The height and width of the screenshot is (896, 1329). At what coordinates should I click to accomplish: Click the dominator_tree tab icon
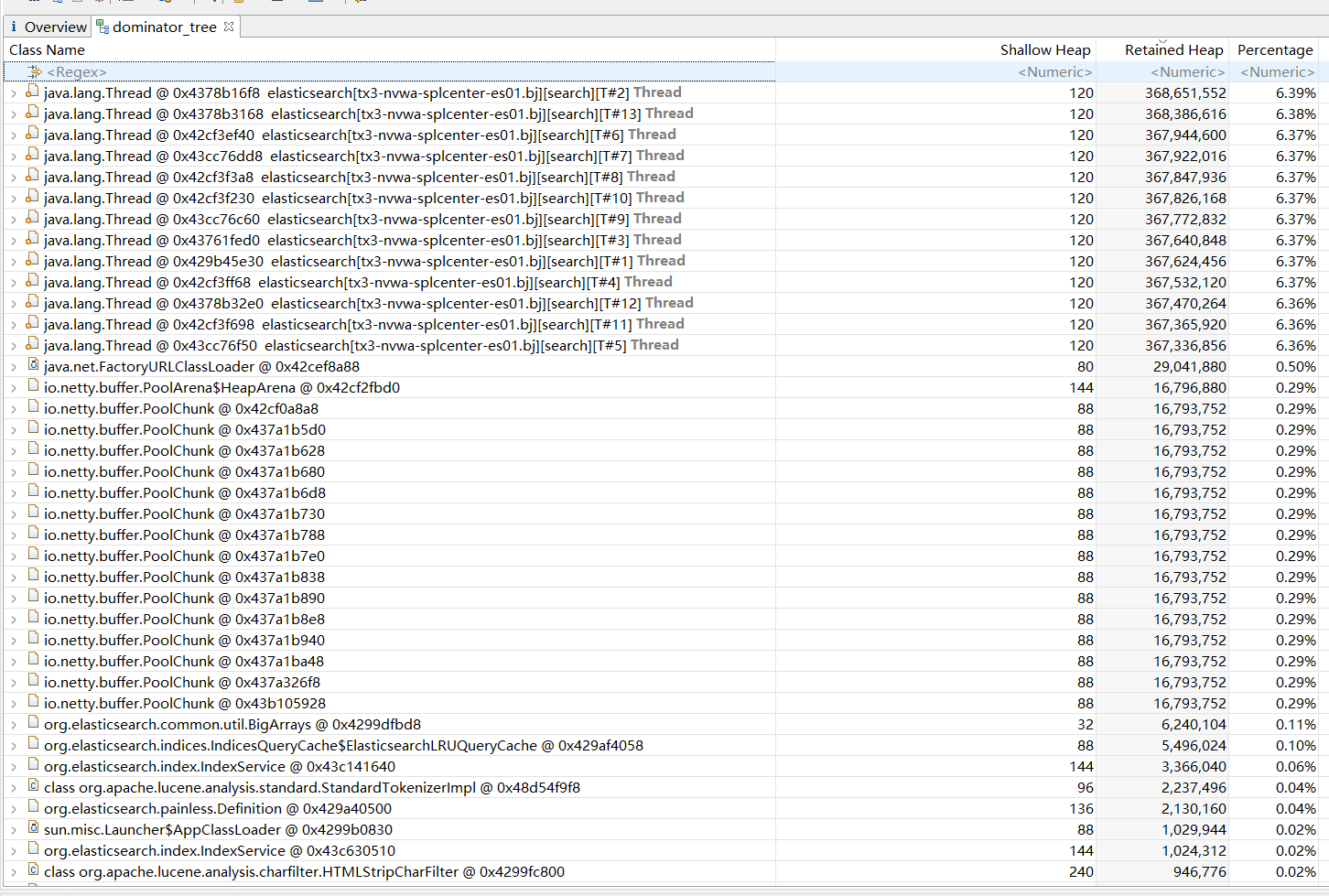(103, 27)
